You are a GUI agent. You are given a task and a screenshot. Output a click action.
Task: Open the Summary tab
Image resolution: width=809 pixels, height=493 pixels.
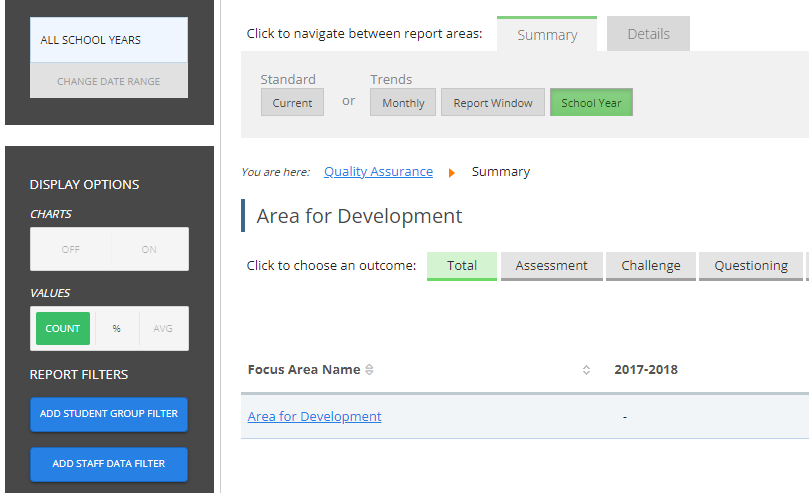coord(547,35)
